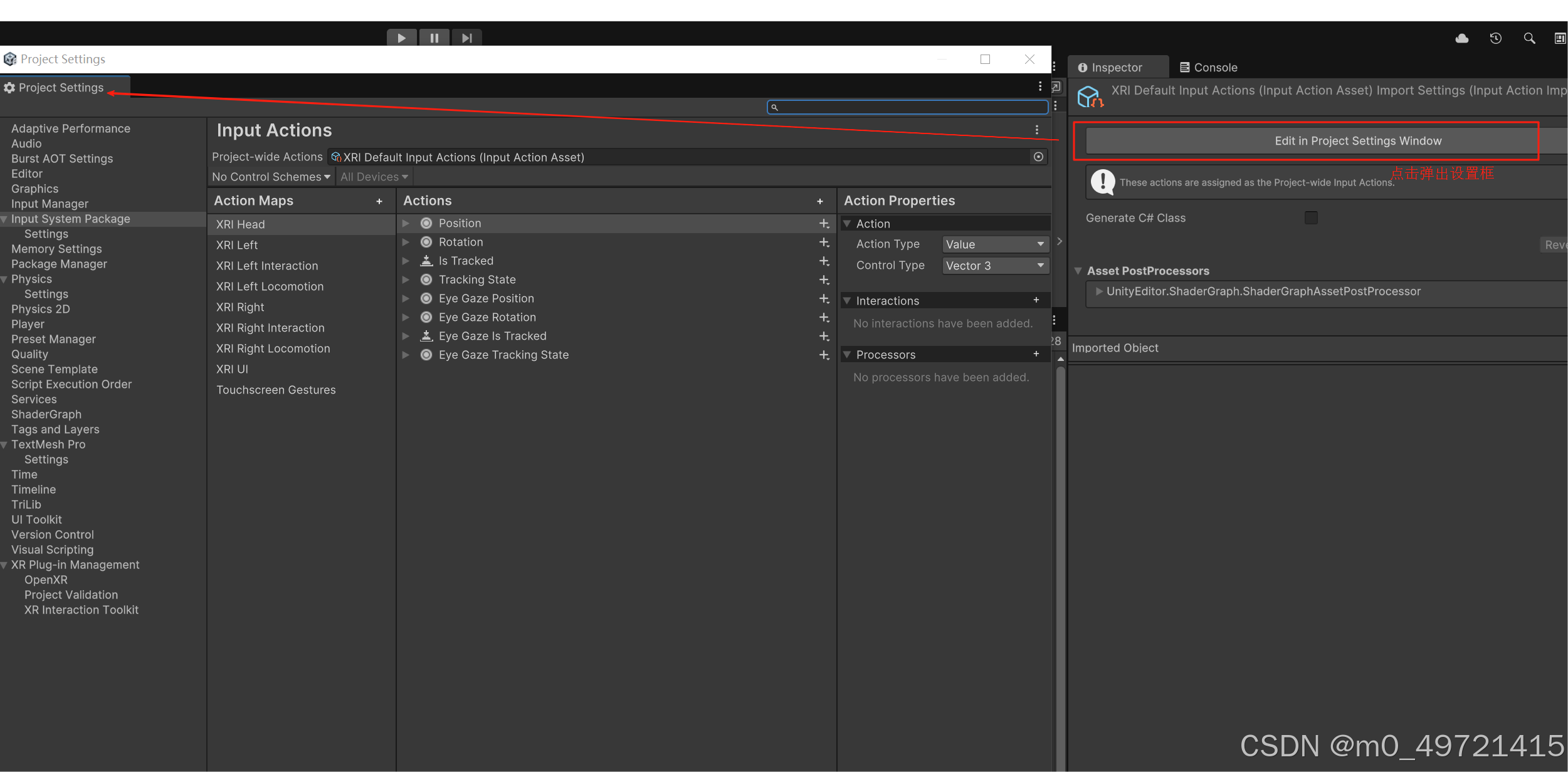Open the Control Type dropdown
Image resolution: width=1568 pixels, height=772 pixels.
(x=995, y=266)
